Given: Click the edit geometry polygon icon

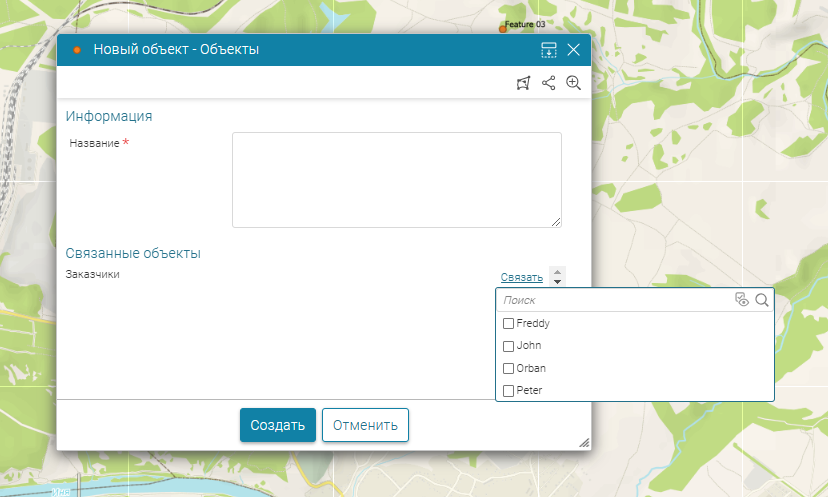Looking at the screenshot, I should tap(522, 83).
